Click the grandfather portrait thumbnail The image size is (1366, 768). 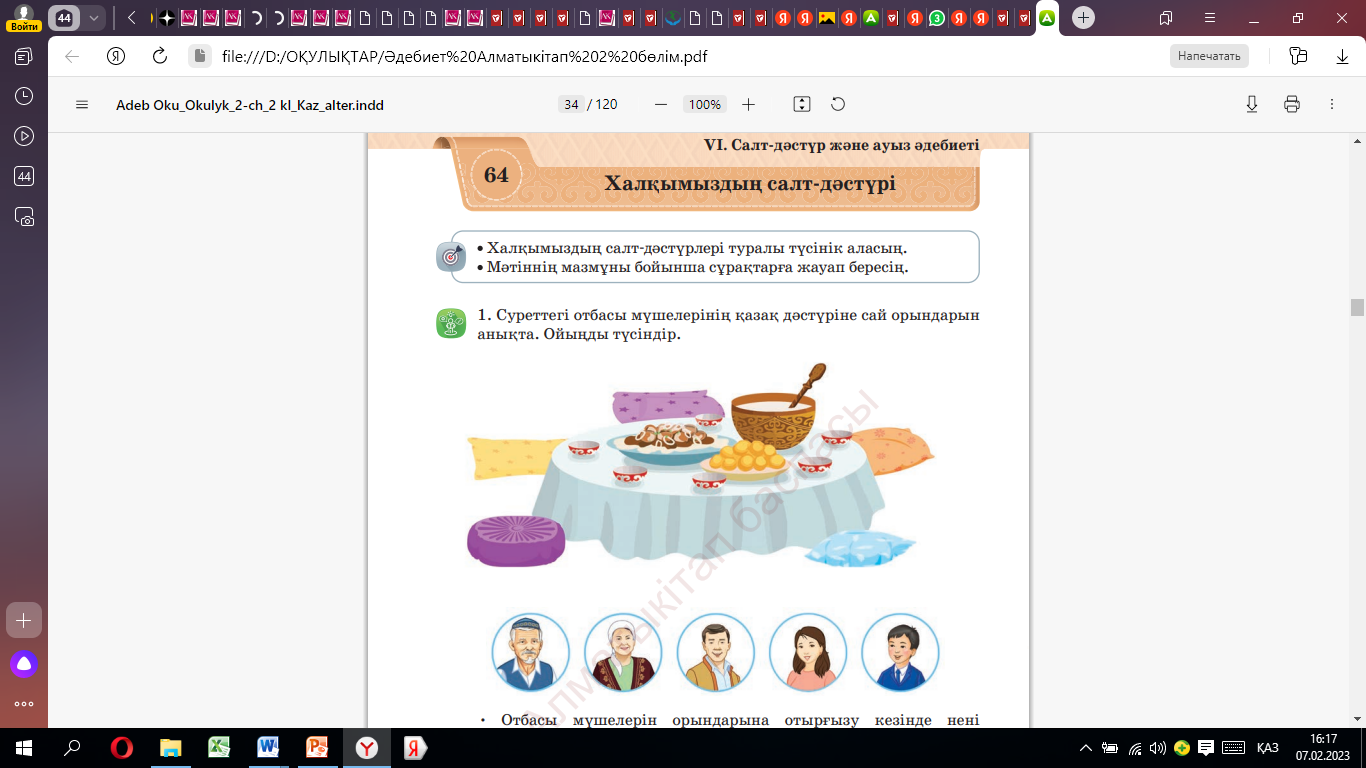click(530, 652)
